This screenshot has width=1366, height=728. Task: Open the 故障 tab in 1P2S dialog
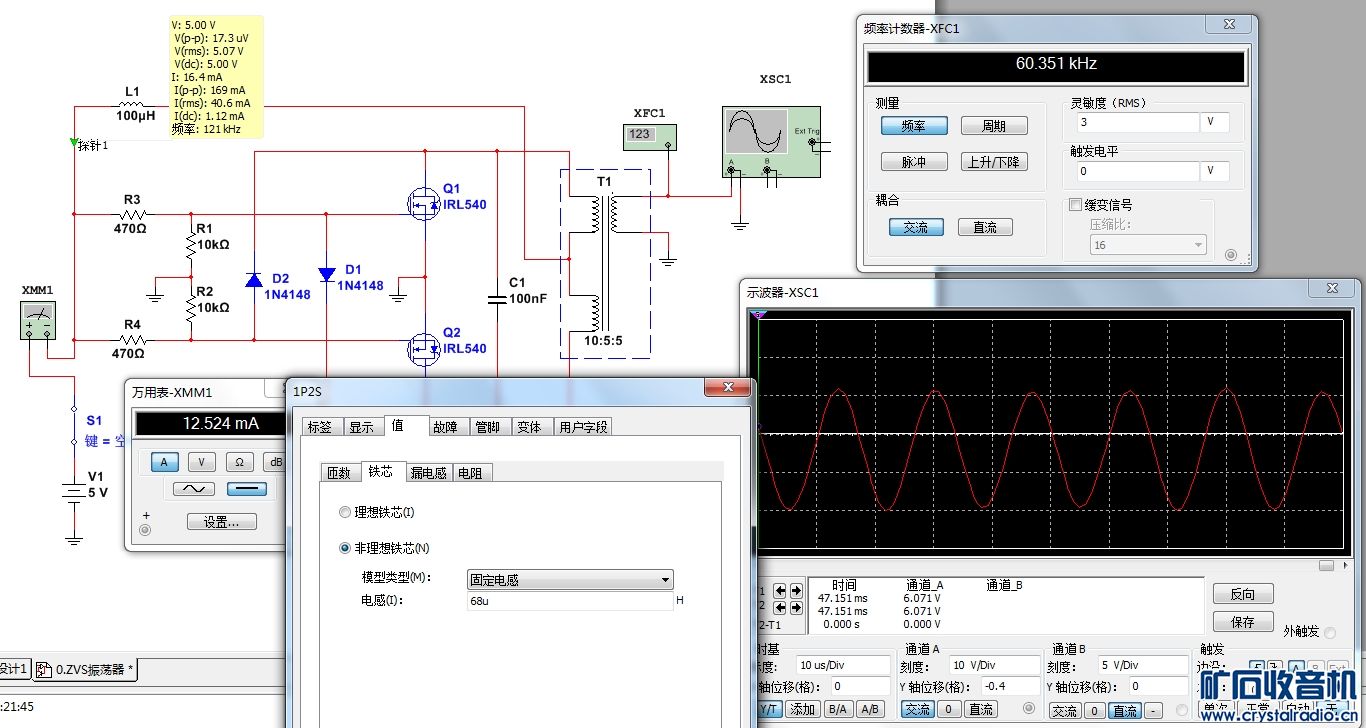444,427
